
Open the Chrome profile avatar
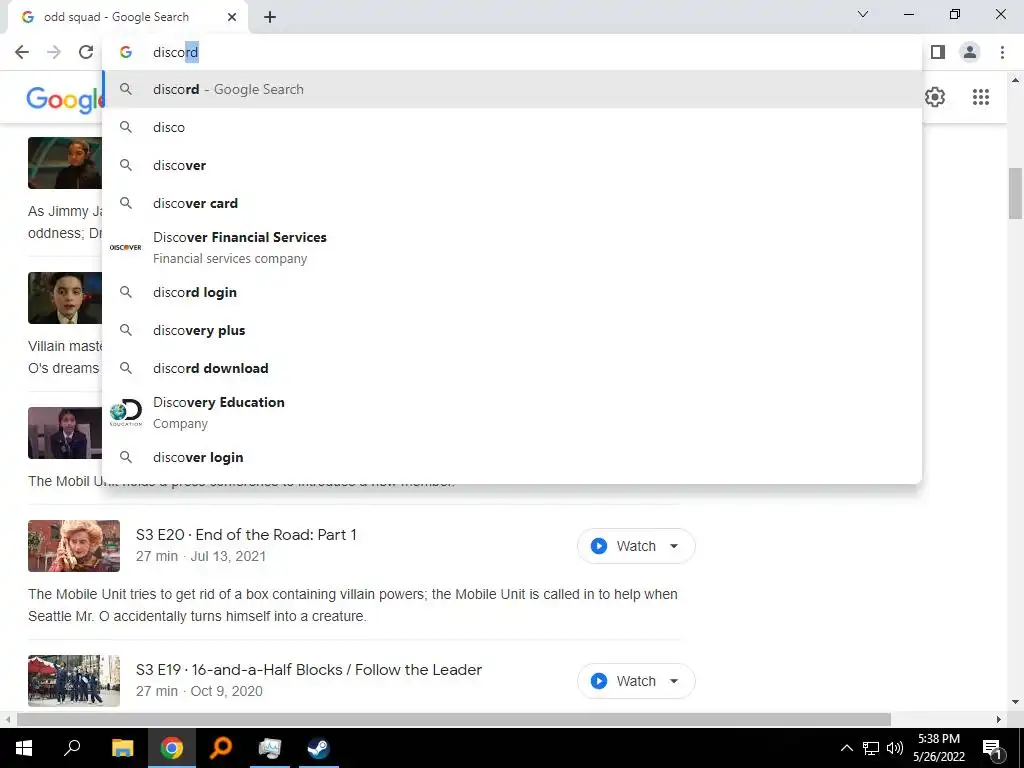[x=970, y=52]
